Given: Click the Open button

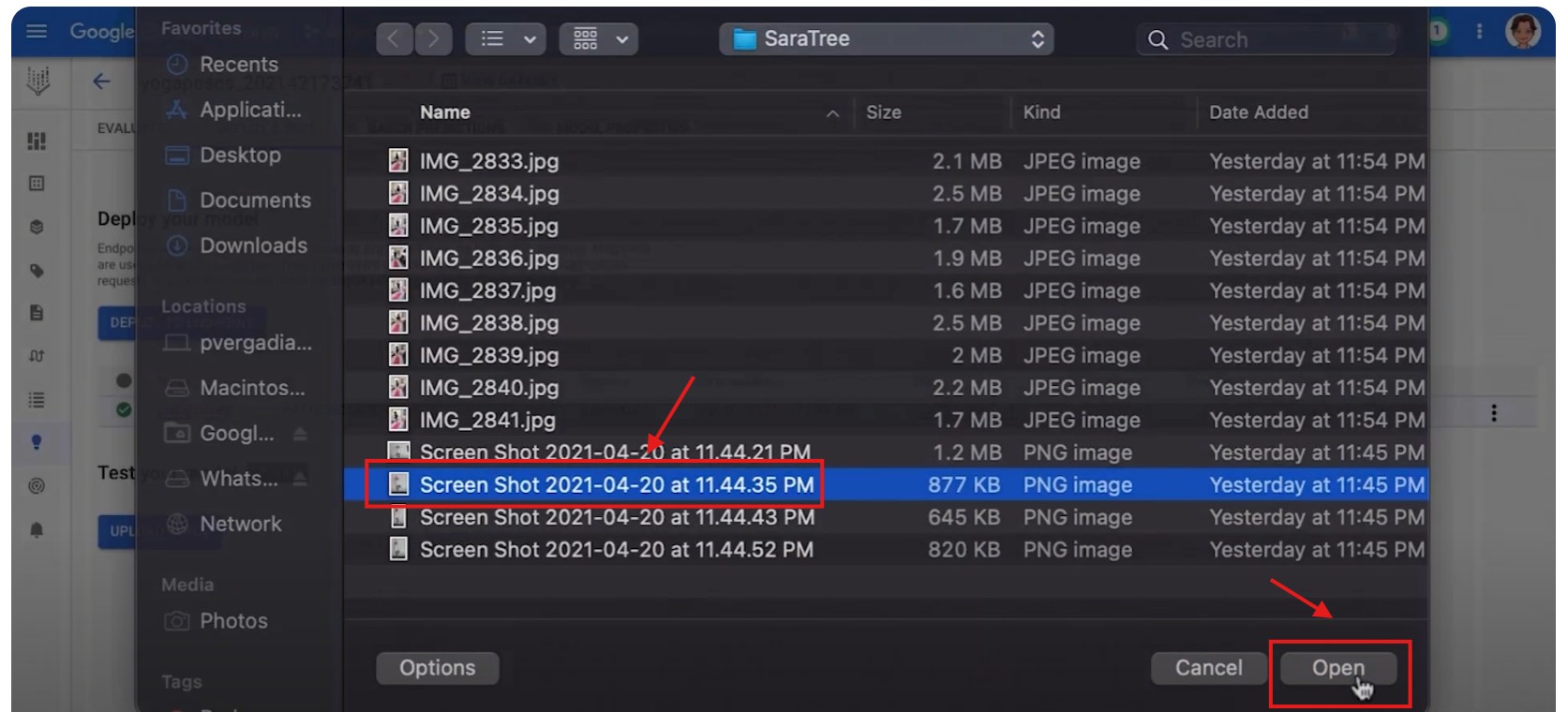Looking at the screenshot, I should click(1337, 668).
